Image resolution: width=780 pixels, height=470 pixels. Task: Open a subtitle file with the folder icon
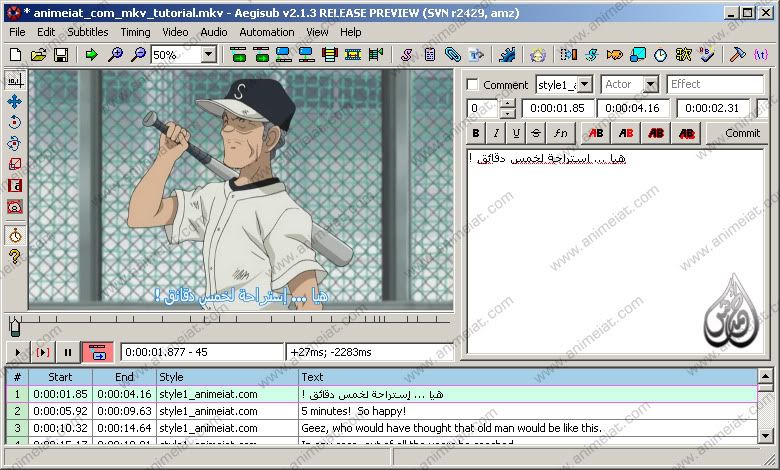(x=39, y=55)
